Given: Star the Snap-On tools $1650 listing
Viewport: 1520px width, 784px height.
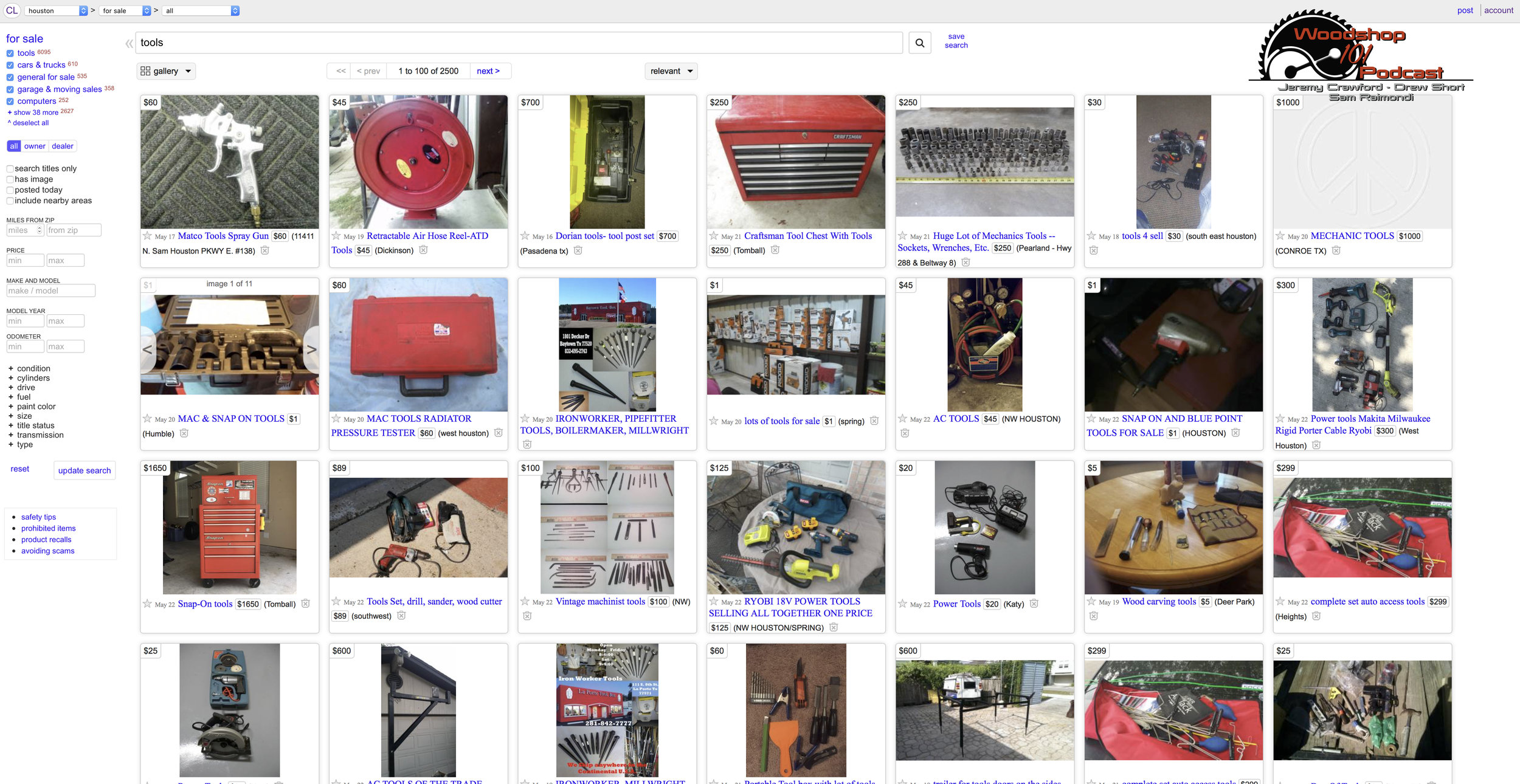Looking at the screenshot, I should pos(147,603).
